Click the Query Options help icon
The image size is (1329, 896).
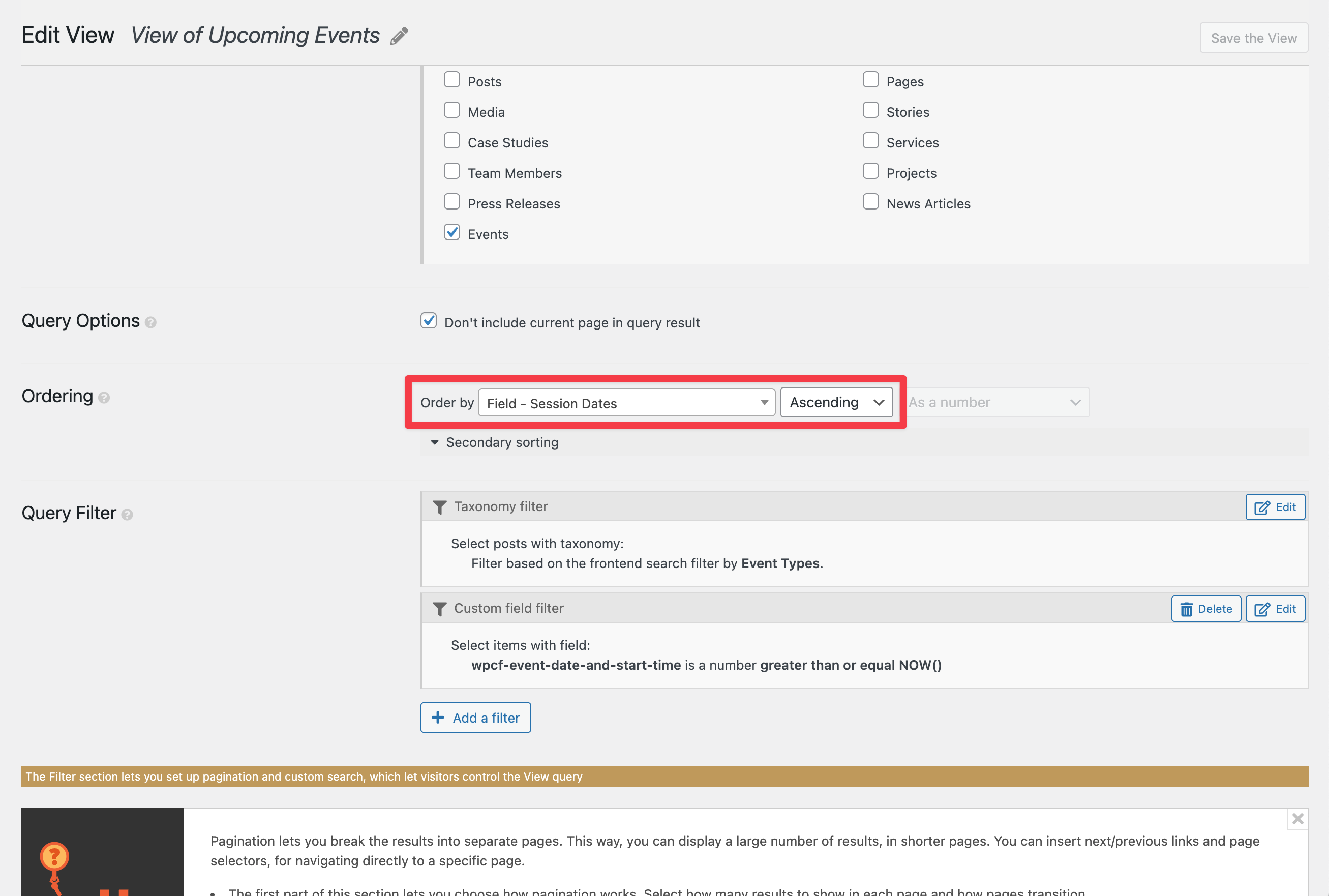[150, 323]
